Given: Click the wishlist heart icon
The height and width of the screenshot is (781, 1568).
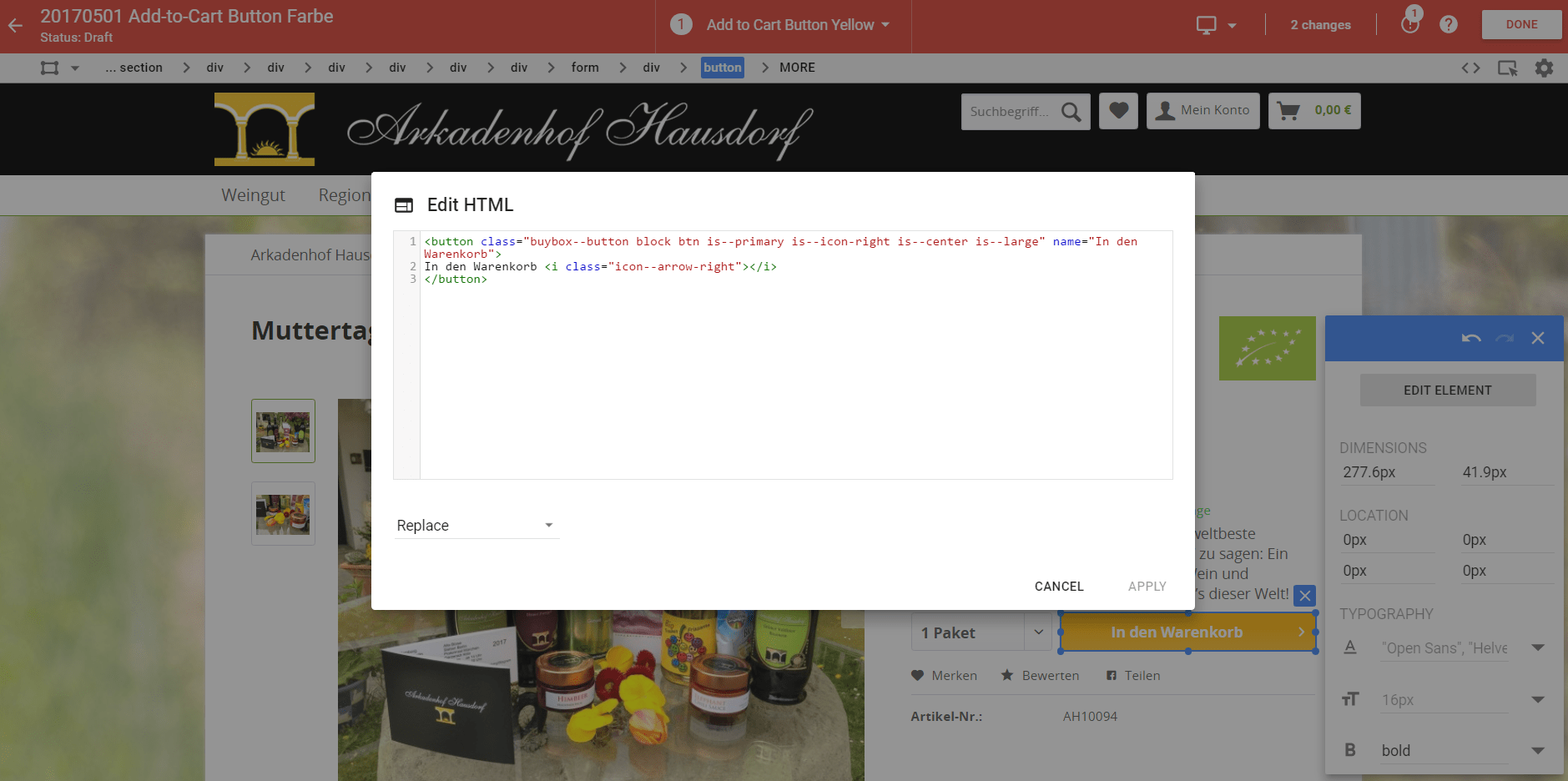Looking at the screenshot, I should [1118, 111].
